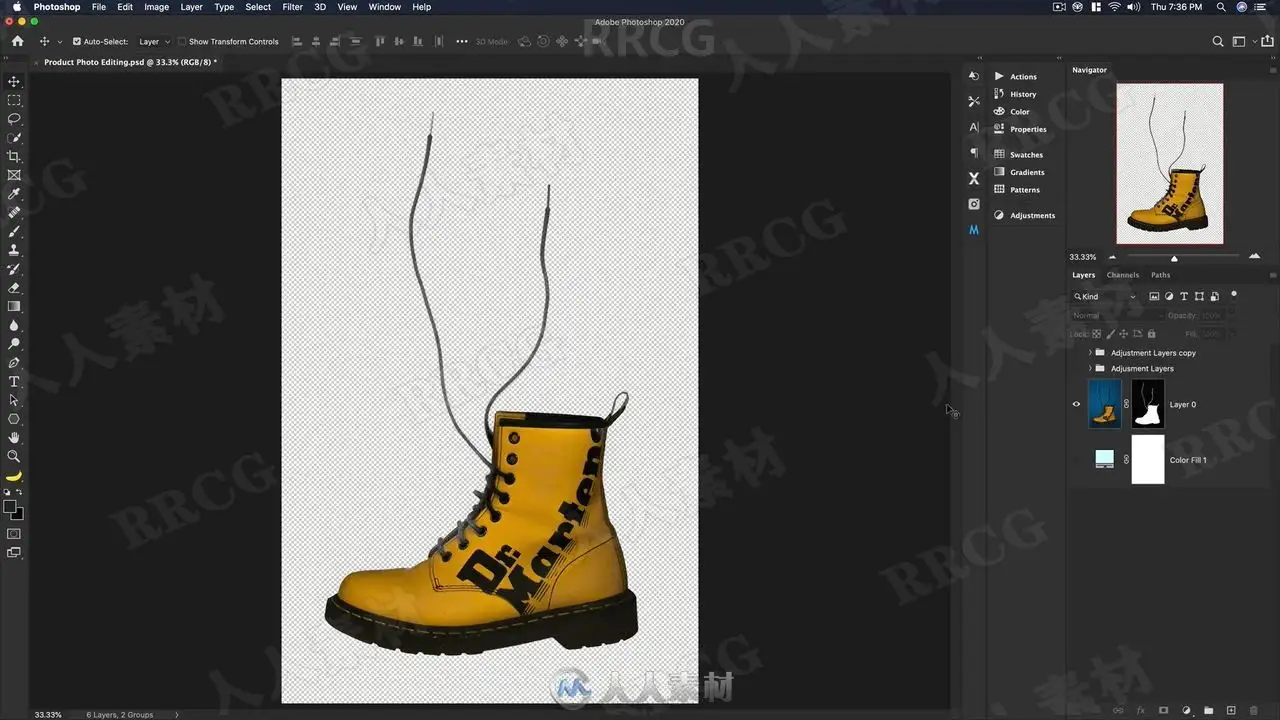The image size is (1280, 720).
Task: Select the Clone Stamp tool
Action: (x=14, y=250)
